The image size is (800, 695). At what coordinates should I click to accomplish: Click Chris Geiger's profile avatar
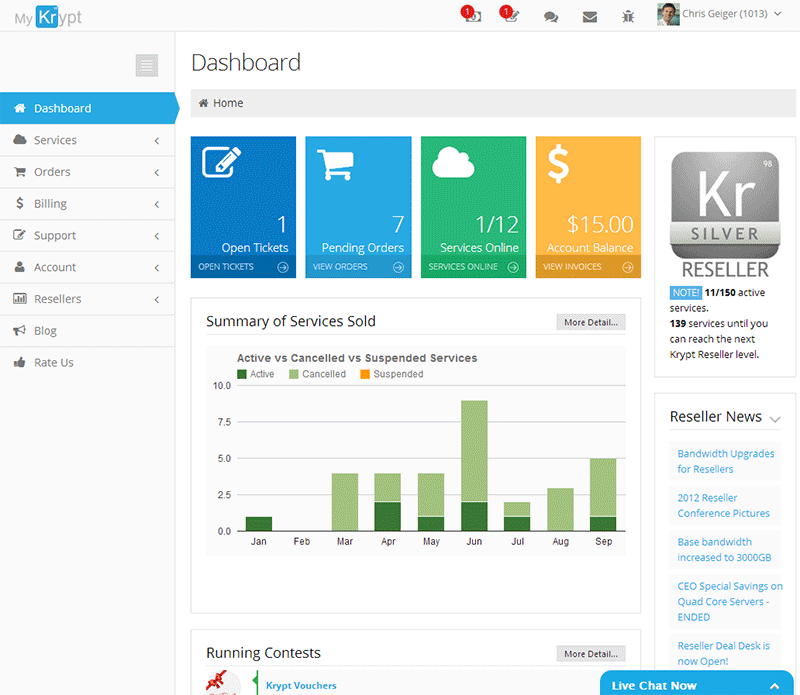click(668, 15)
